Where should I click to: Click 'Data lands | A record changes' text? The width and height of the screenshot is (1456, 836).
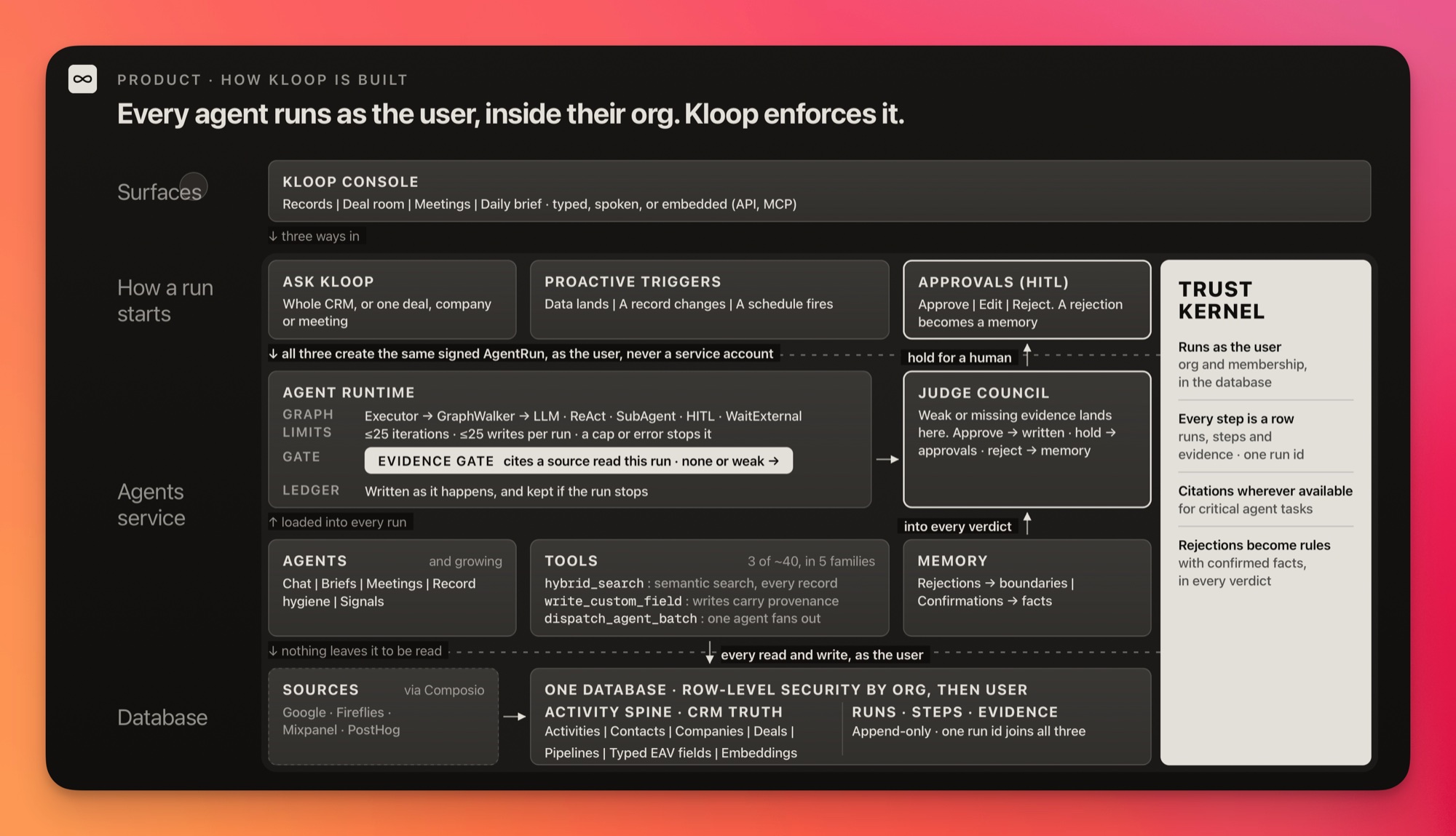tap(689, 303)
